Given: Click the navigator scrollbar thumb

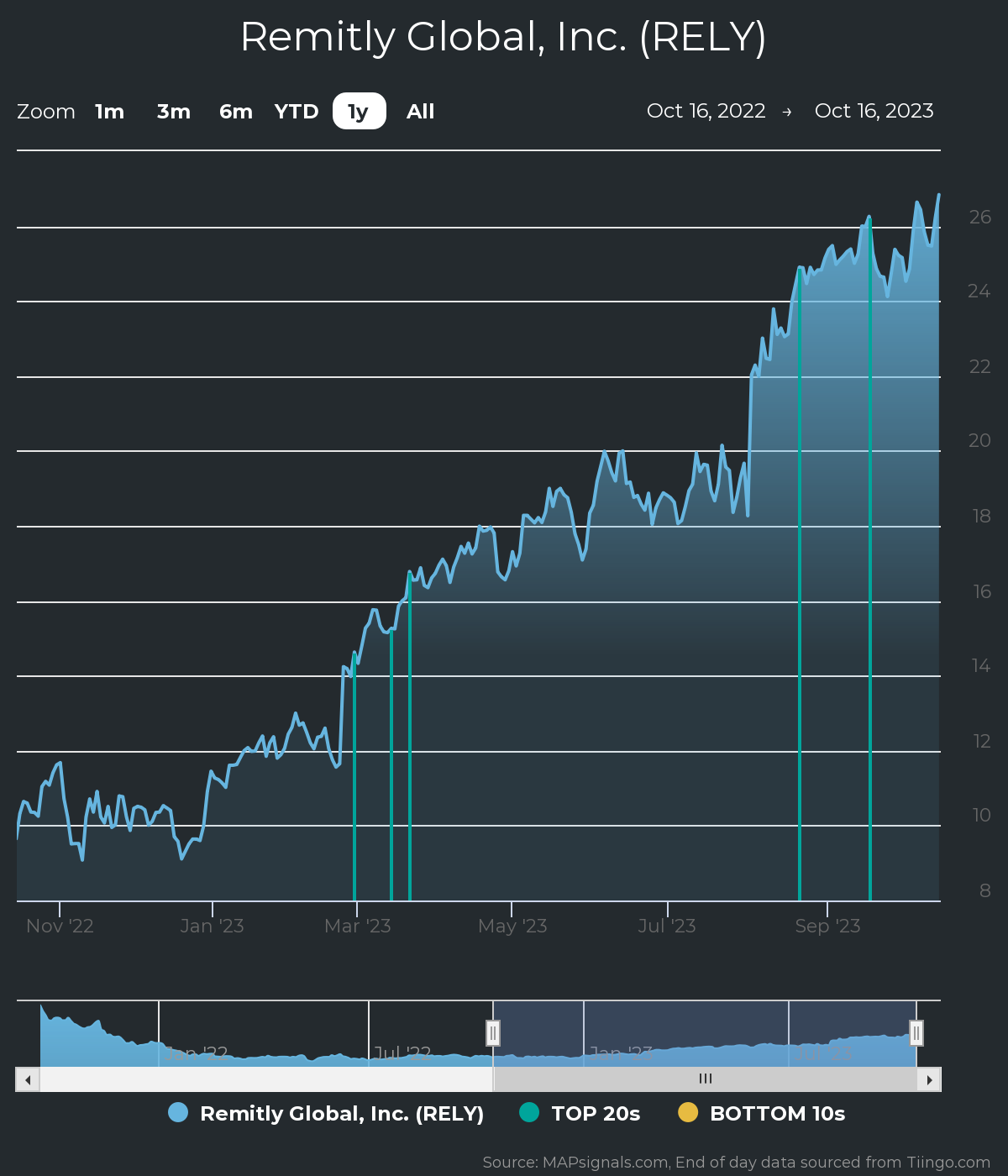Looking at the screenshot, I should [705, 1079].
